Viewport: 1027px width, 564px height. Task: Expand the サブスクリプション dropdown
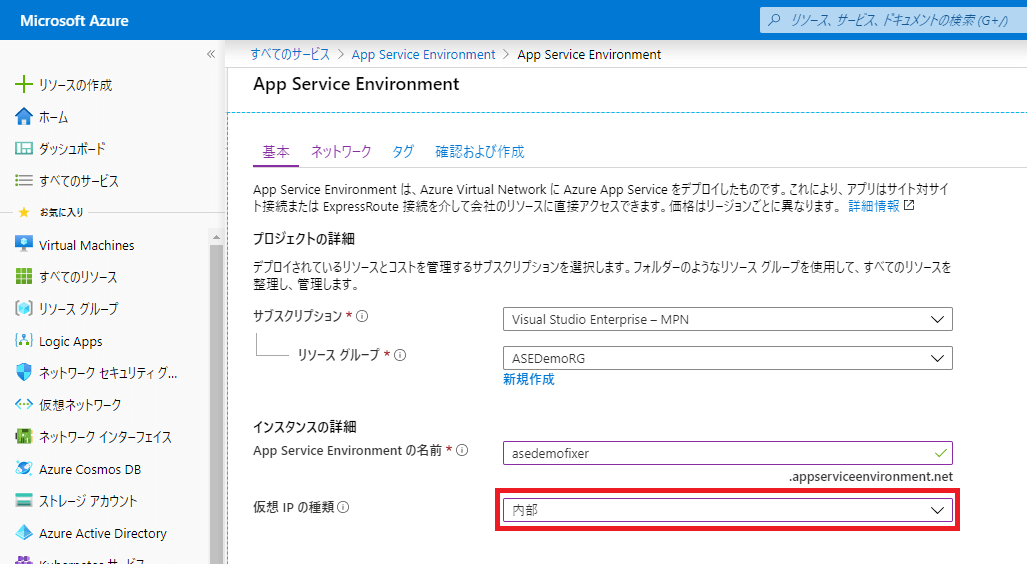point(727,319)
